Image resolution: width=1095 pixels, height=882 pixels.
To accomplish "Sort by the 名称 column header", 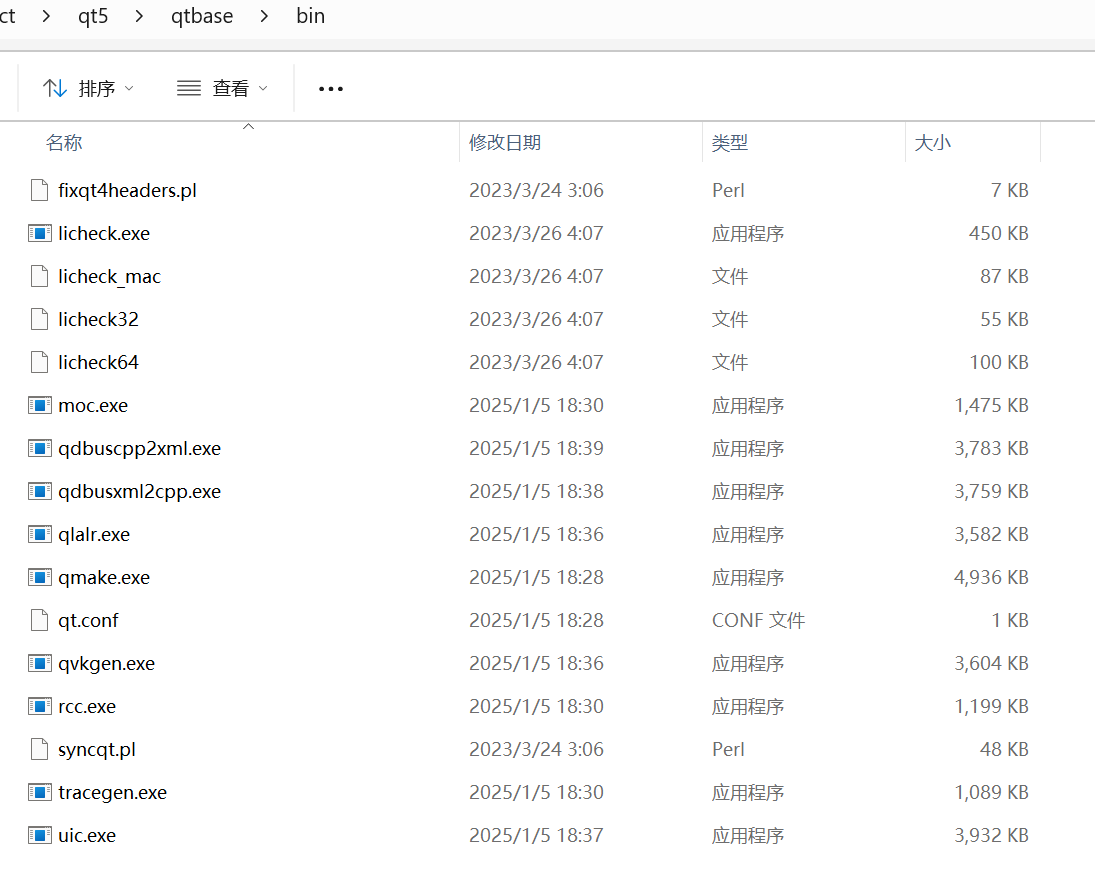I will click(x=64, y=142).
